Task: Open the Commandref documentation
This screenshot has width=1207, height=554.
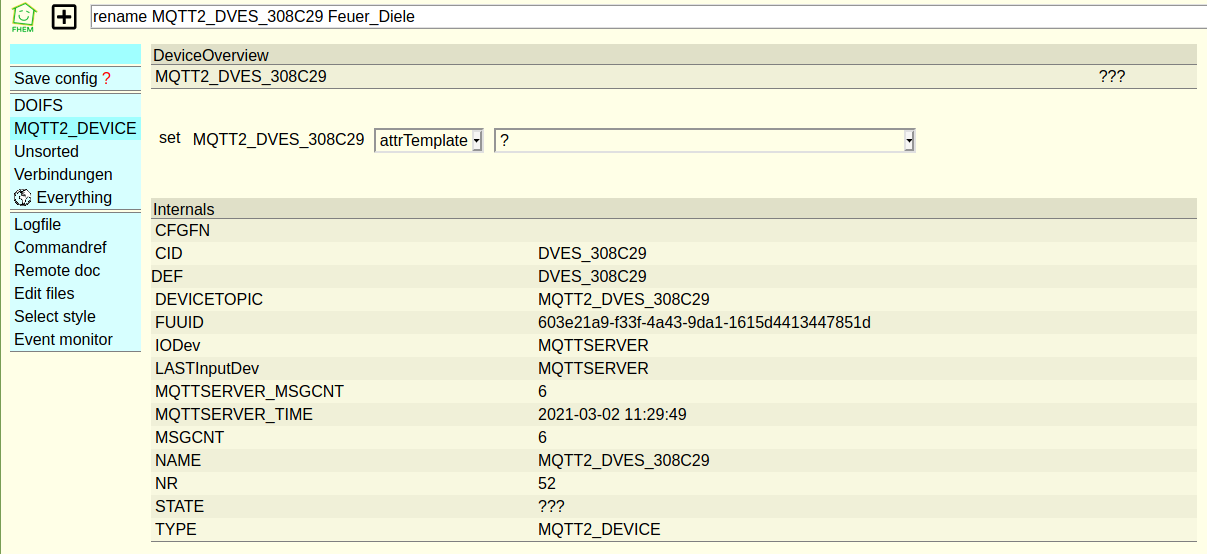Action: (x=60, y=247)
